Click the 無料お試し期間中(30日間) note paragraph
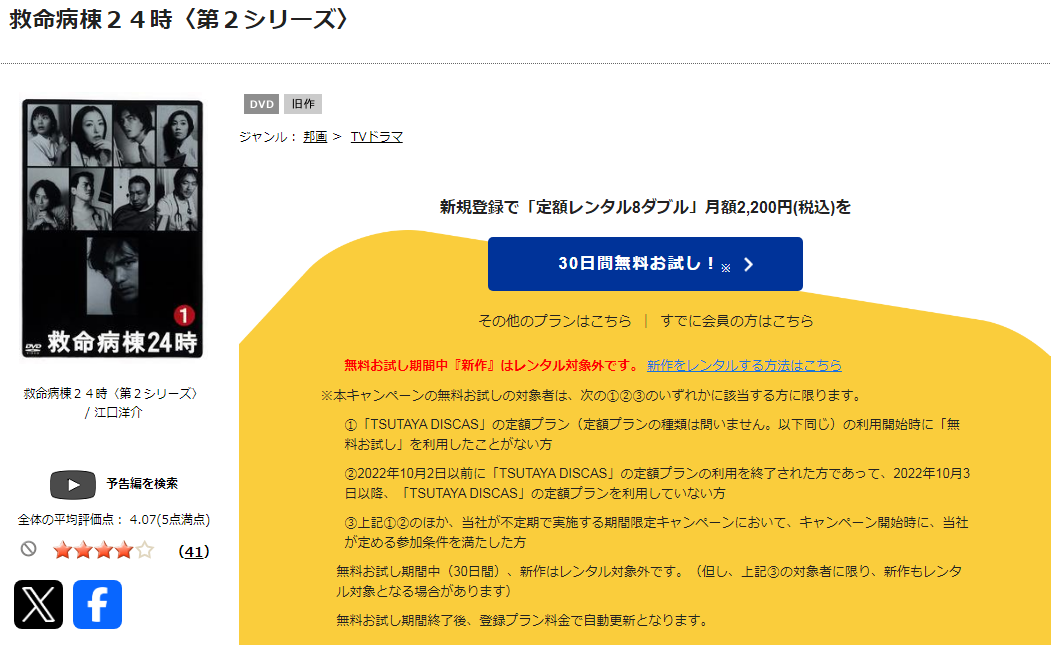1051x645 pixels. click(x=649, y=581)
